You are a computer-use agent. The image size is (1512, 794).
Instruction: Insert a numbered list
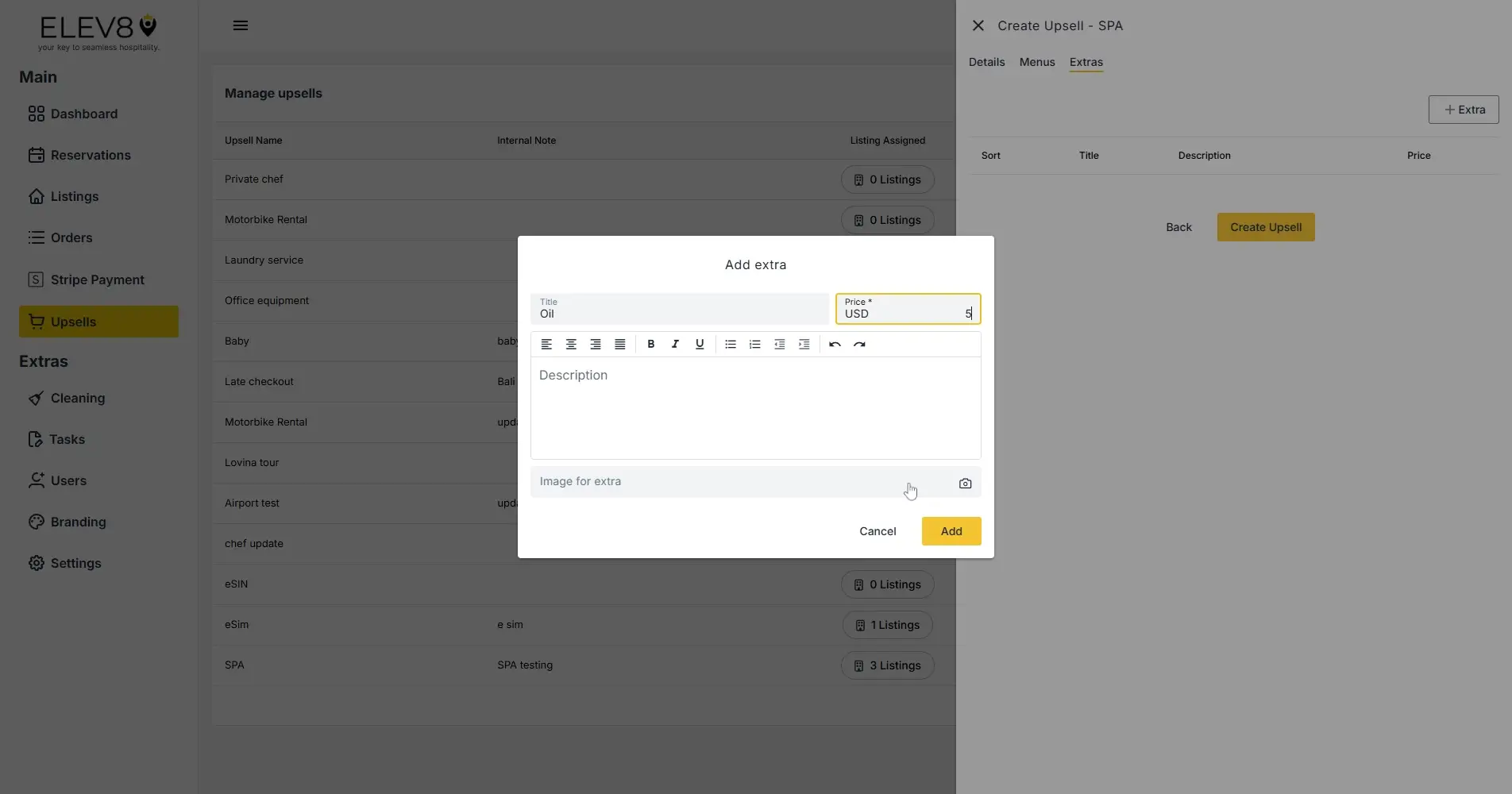[754, 344]
